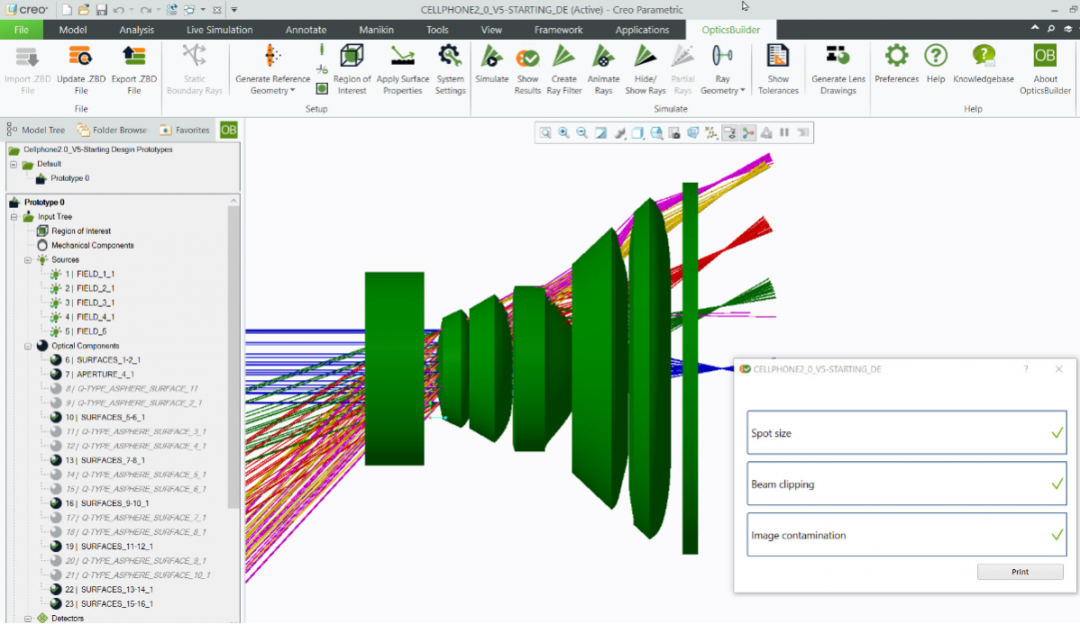
Task: Collapse the Optical Components tree node
Action: (29, 346)
